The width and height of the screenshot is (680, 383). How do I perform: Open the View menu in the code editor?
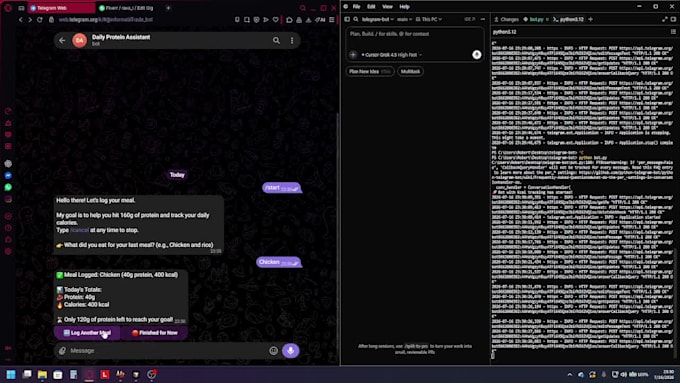tap(387, 7)
